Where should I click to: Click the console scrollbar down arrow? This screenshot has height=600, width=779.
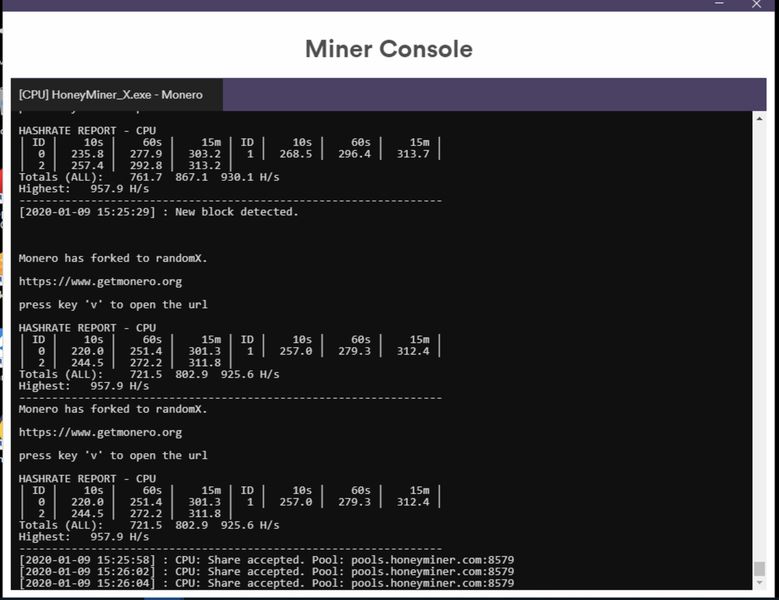tap(760, 583)
